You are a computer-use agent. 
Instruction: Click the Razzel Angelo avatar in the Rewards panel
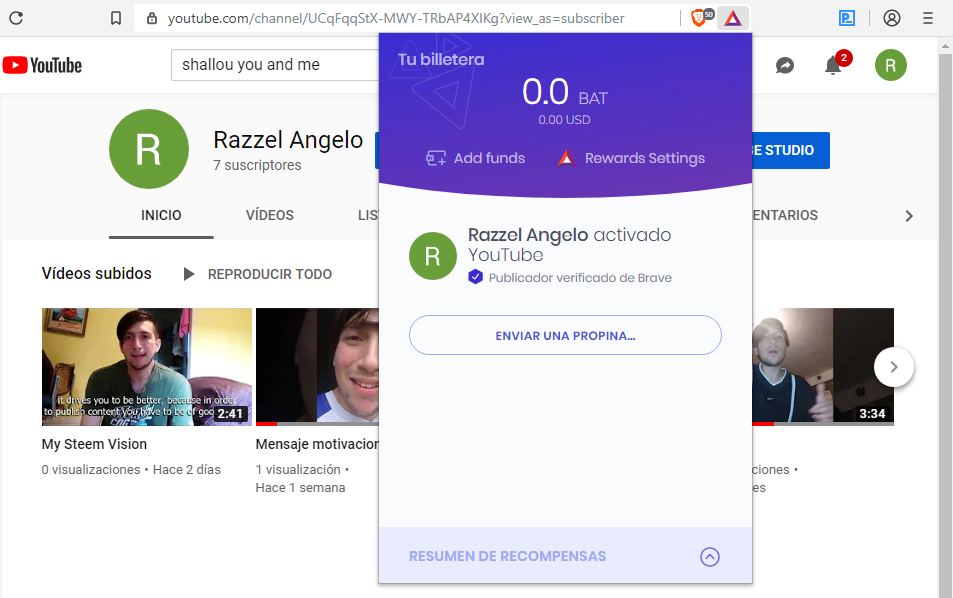(x=433, y=256)
